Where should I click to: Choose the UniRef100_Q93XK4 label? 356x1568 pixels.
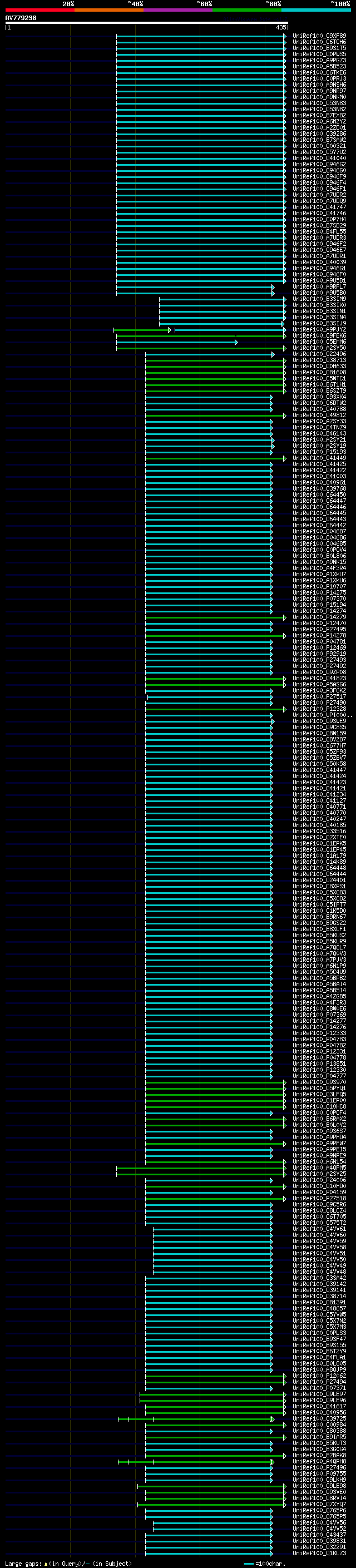click(319, 397)
